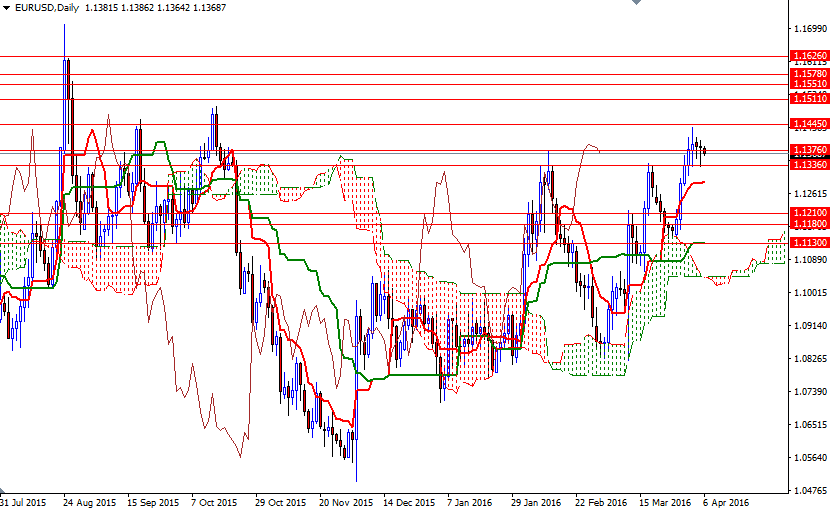Click the 6 Apr 2016 date label
This screenshot has height=510, width=830.
pos(725,502)
